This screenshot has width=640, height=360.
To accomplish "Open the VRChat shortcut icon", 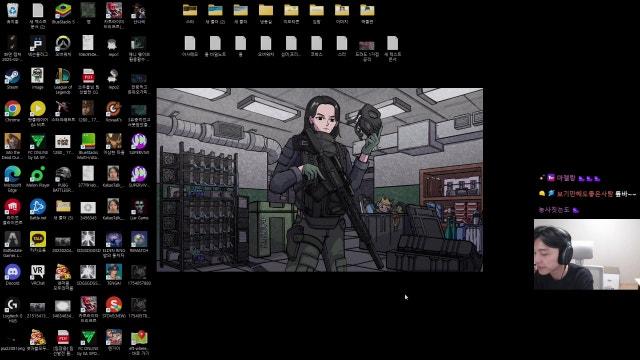I will click(x=38, y=274).
